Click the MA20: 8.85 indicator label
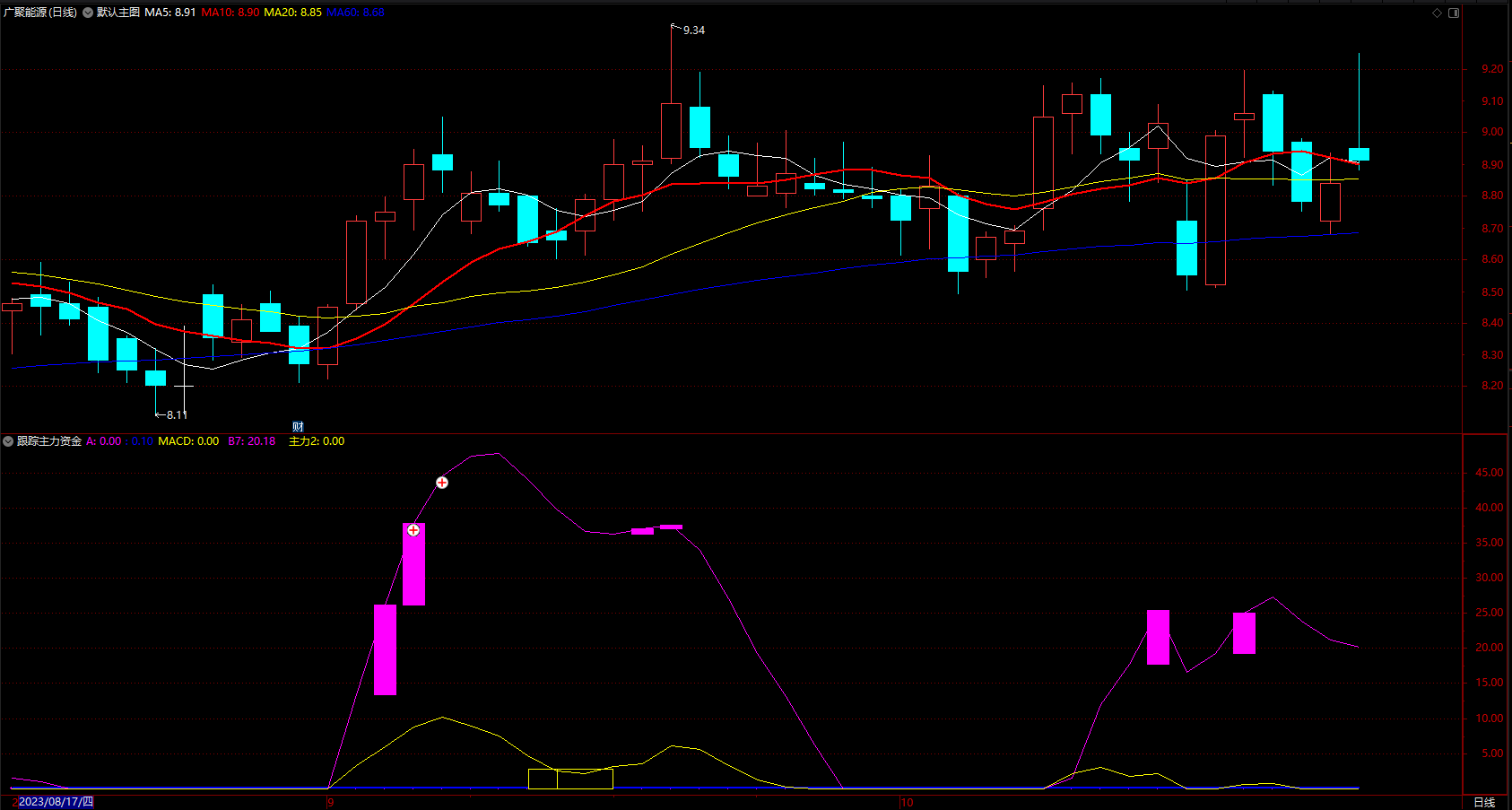Image resolution: width=1512 pixels, height=810 pixels. (292, 13)
